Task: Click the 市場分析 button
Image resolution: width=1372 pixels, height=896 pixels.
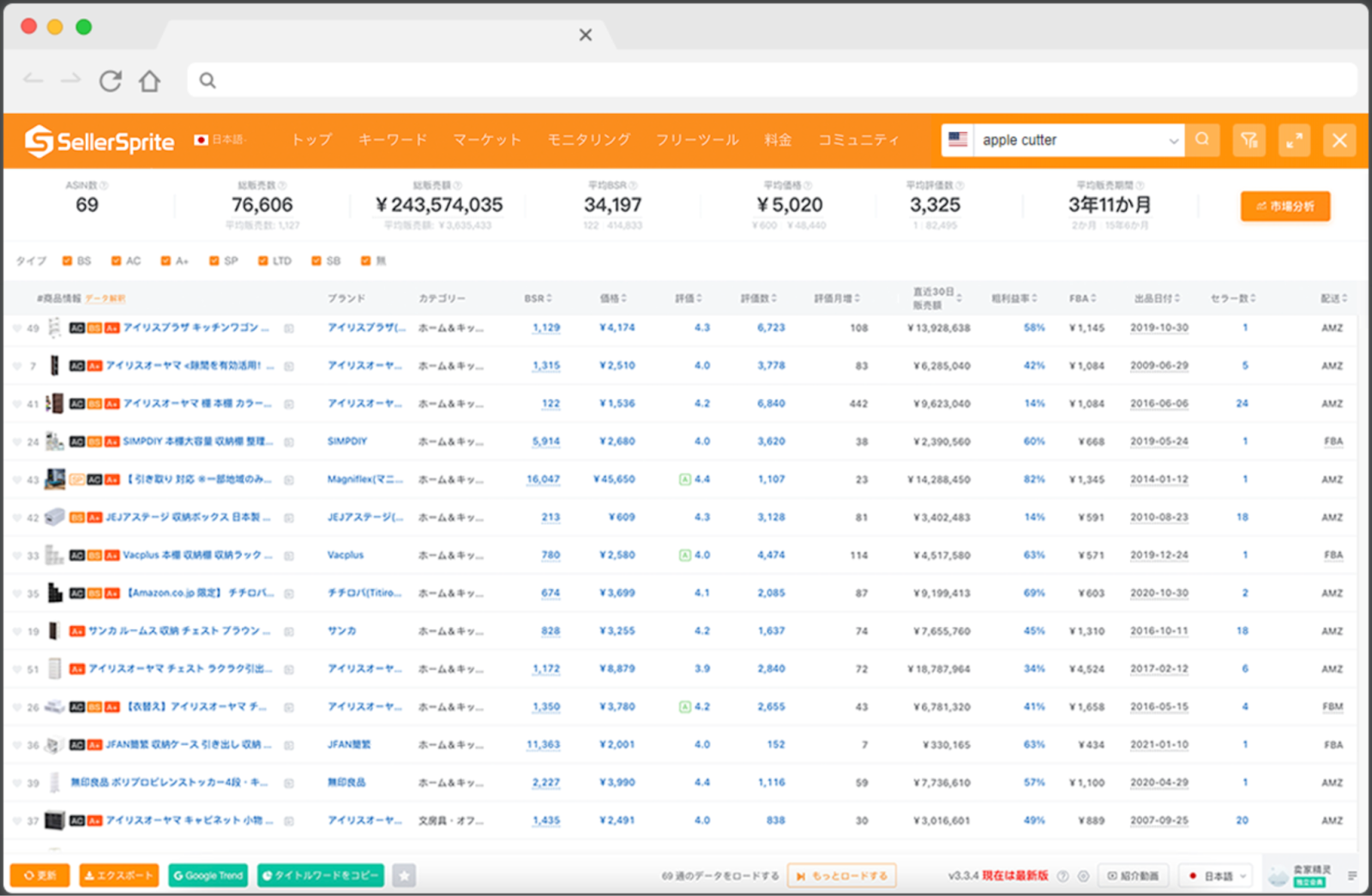Action: pyautogui.click(x=1285, y=206)
